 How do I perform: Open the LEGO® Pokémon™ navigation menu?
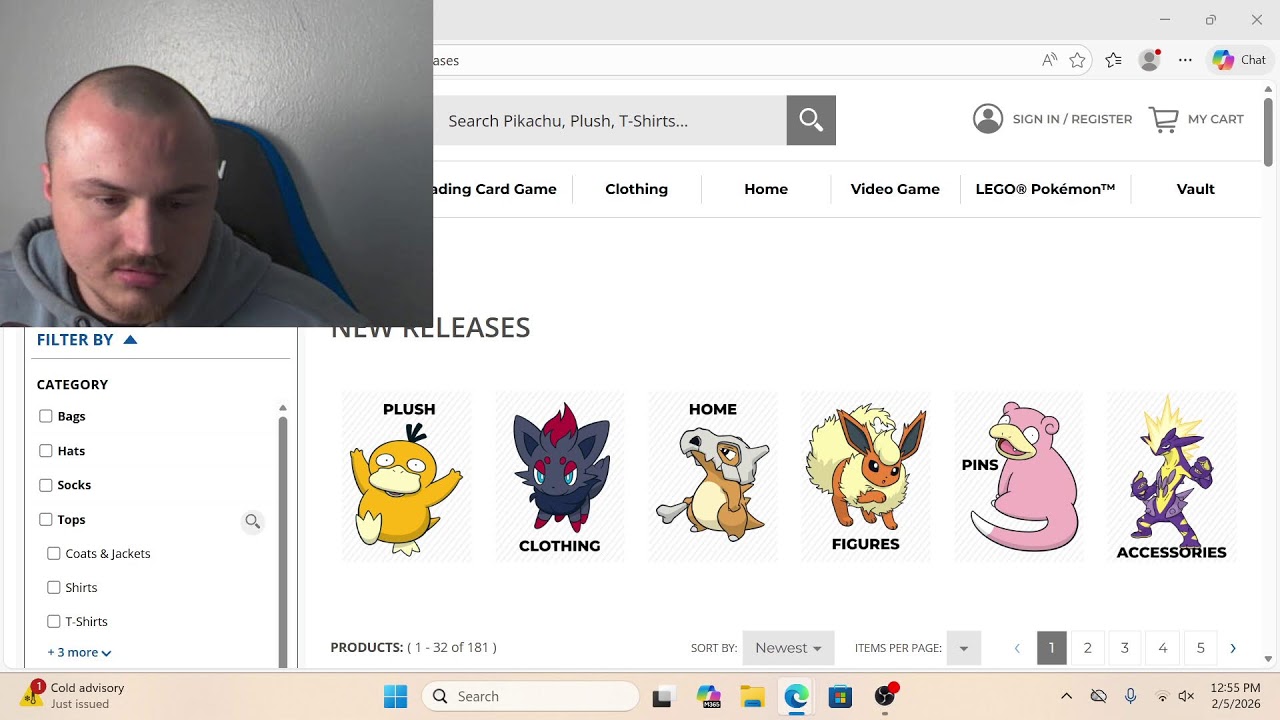[1045, 189]
